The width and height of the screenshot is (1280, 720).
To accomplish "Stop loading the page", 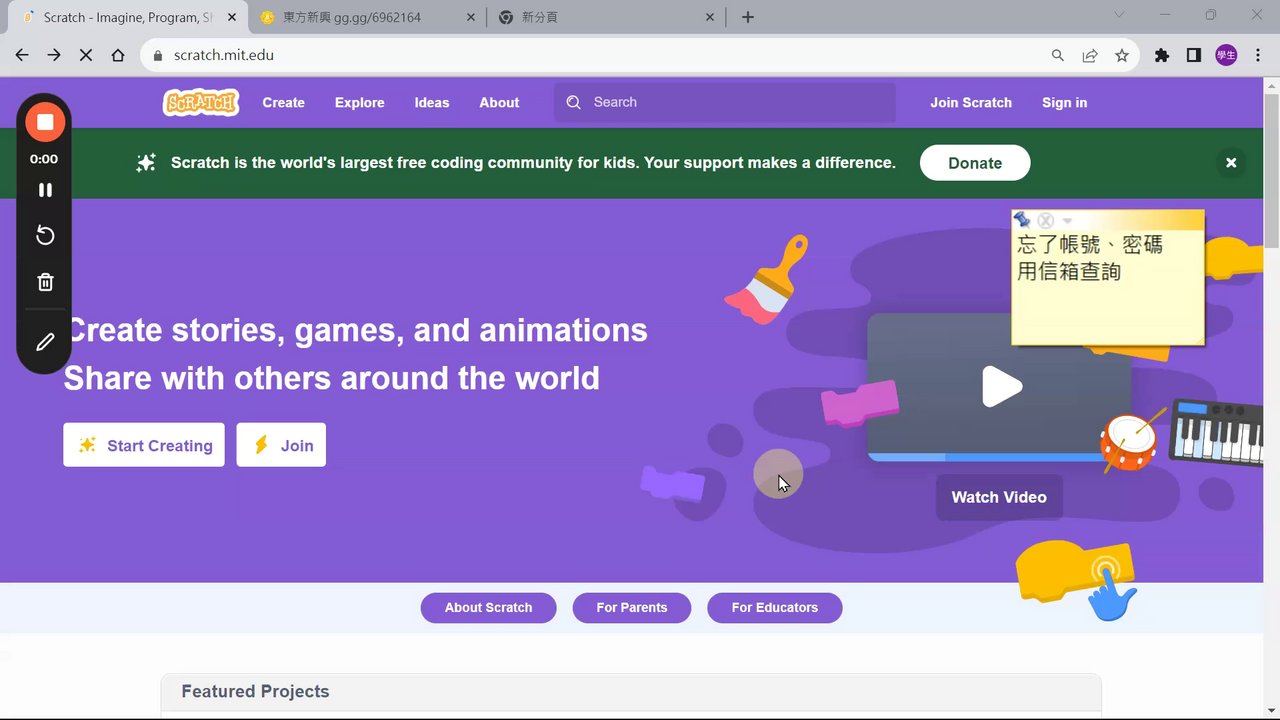I will point(86,55).
